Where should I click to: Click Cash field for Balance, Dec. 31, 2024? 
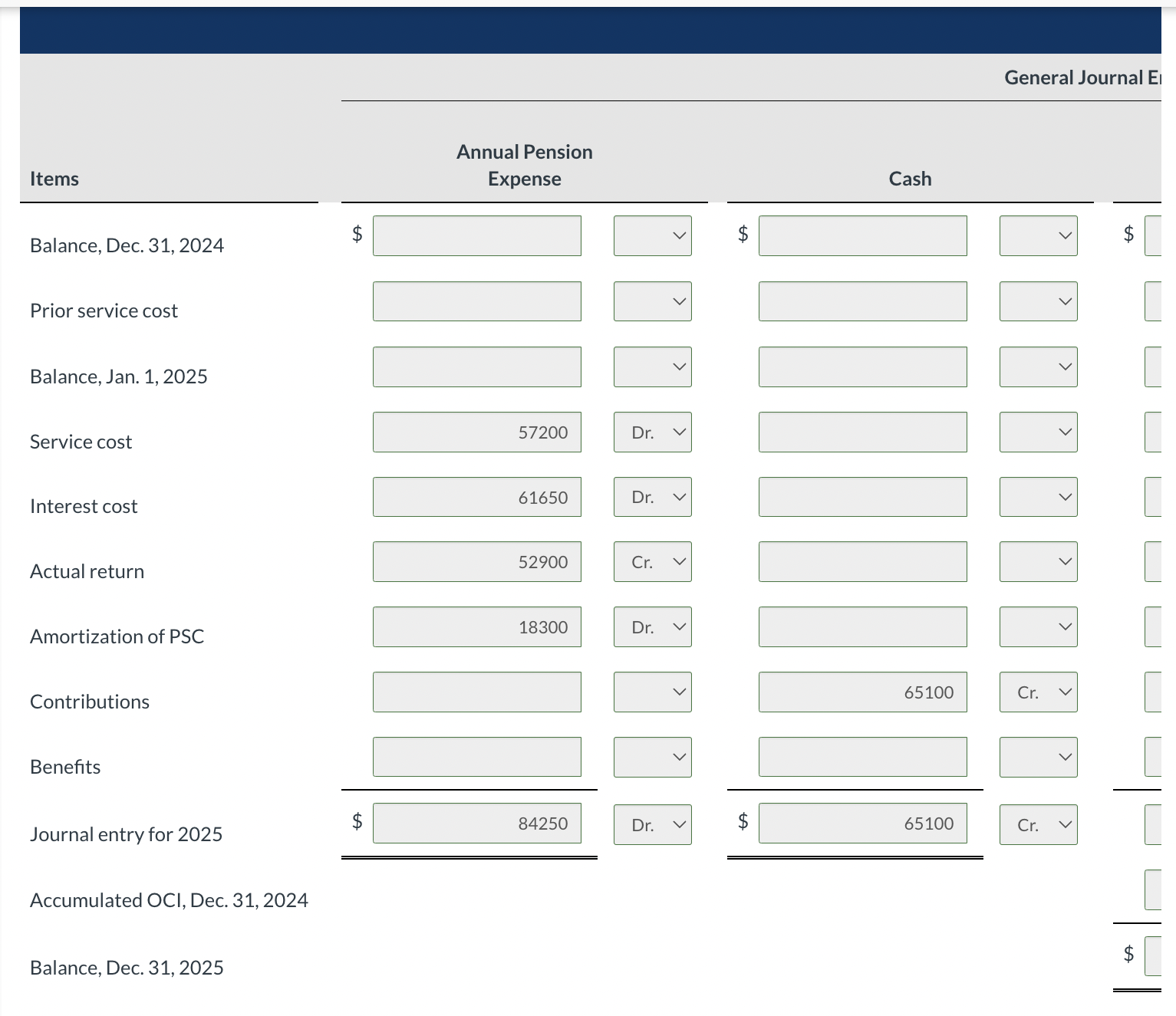pyautogui.click(x=863, y=235)
